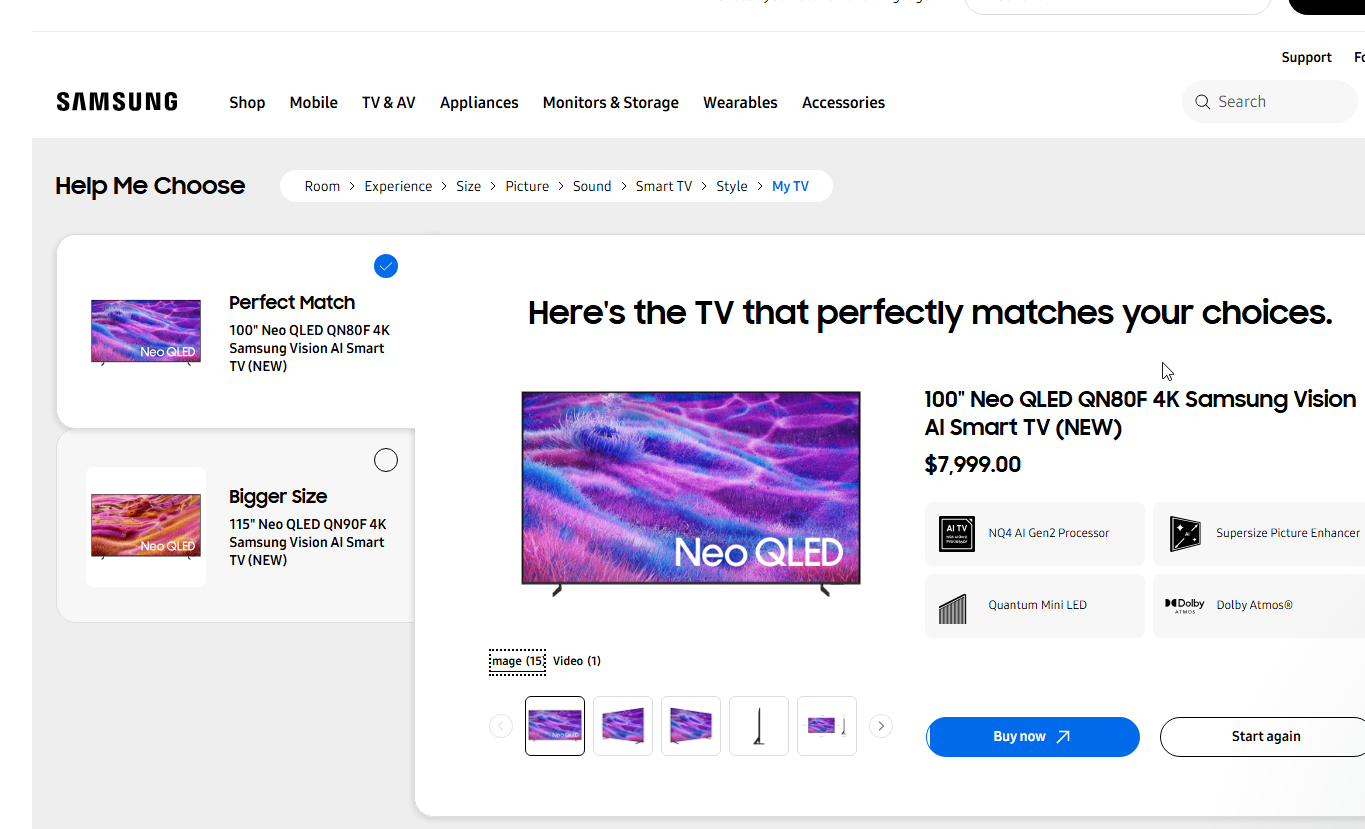The width and height of the screenshot is (1365, 829).
Task: Click the Support link
Action: click(x=1306, y=57)
